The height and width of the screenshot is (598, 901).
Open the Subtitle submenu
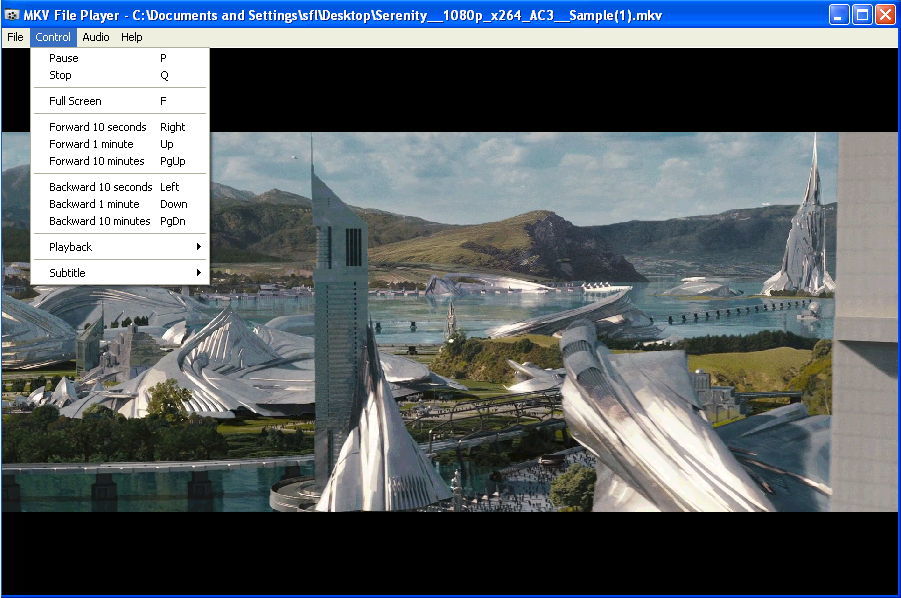[x=67, y=272]
